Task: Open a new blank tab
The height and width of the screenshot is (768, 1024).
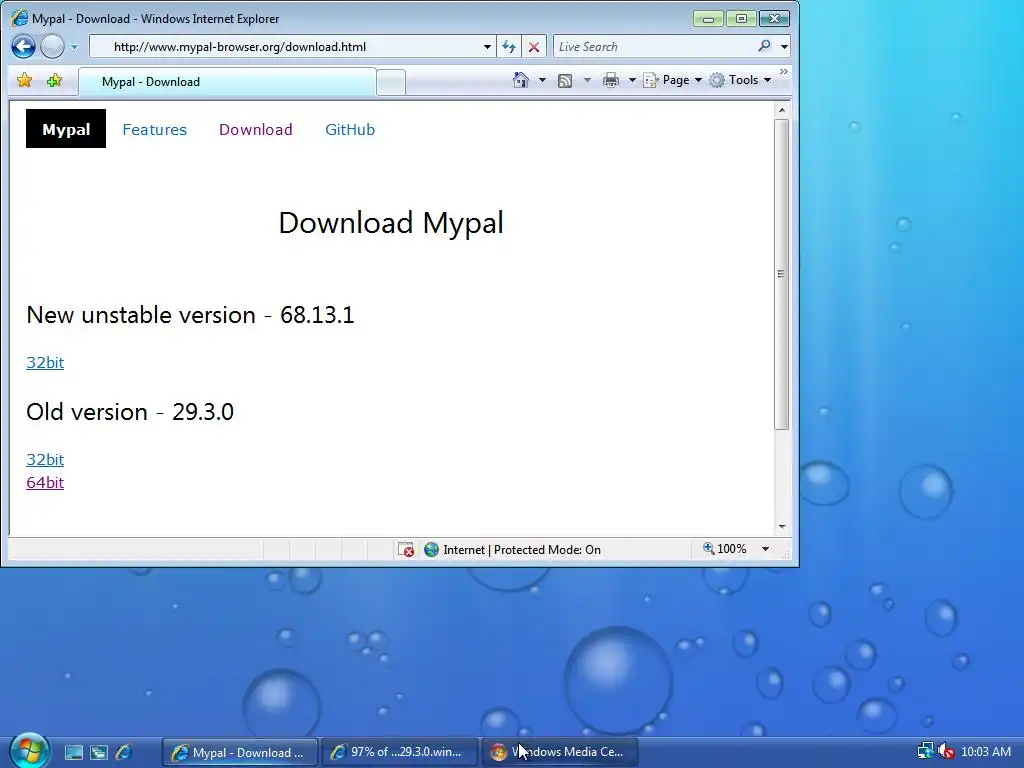Action: pyautogui.click(x=391, y=82)
